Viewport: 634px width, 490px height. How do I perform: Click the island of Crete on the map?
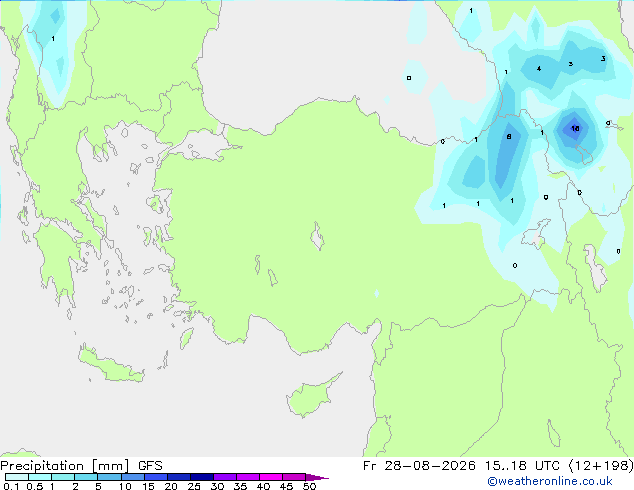coord(110,365)
